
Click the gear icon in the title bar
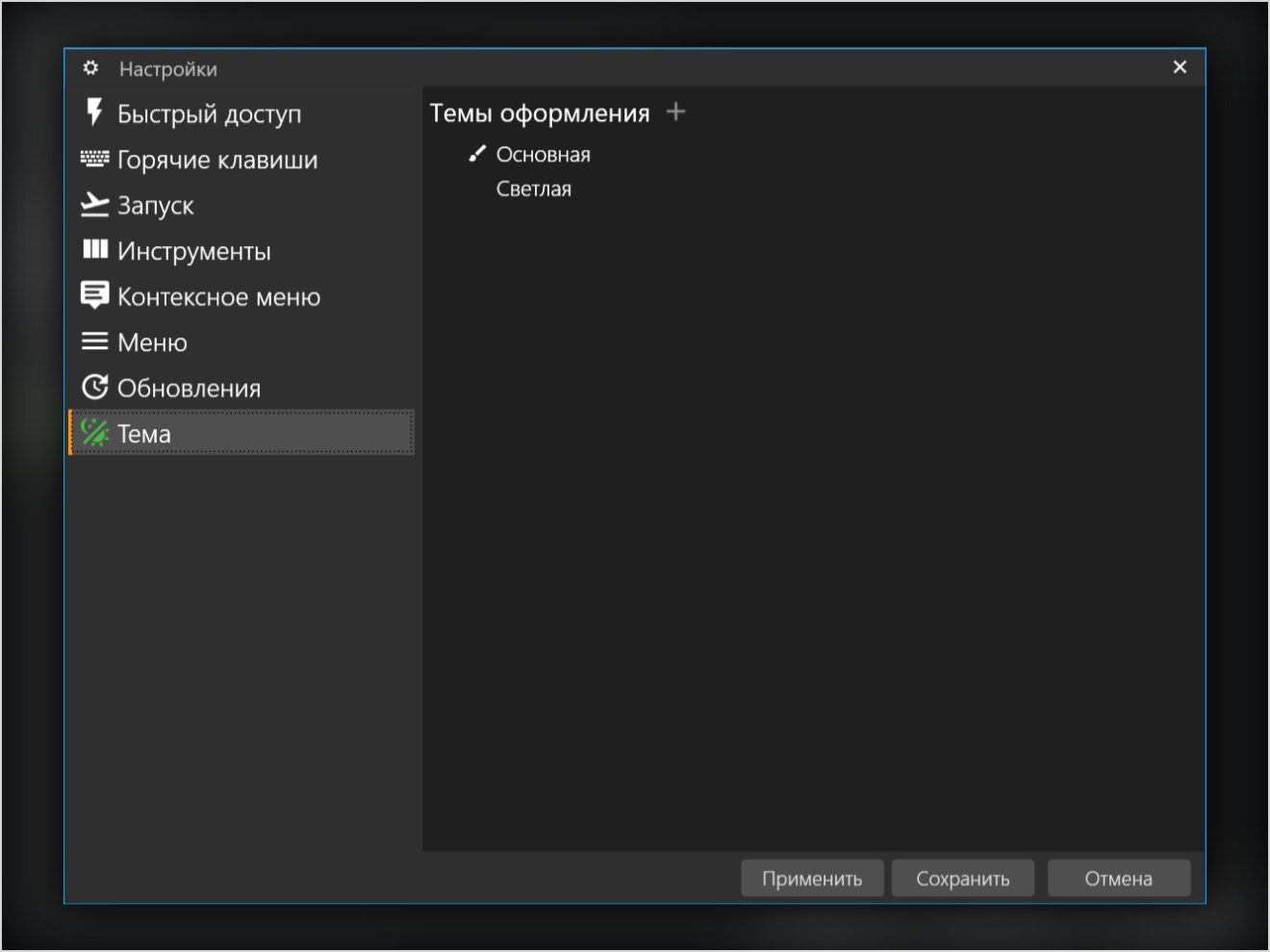coord(90,68)
